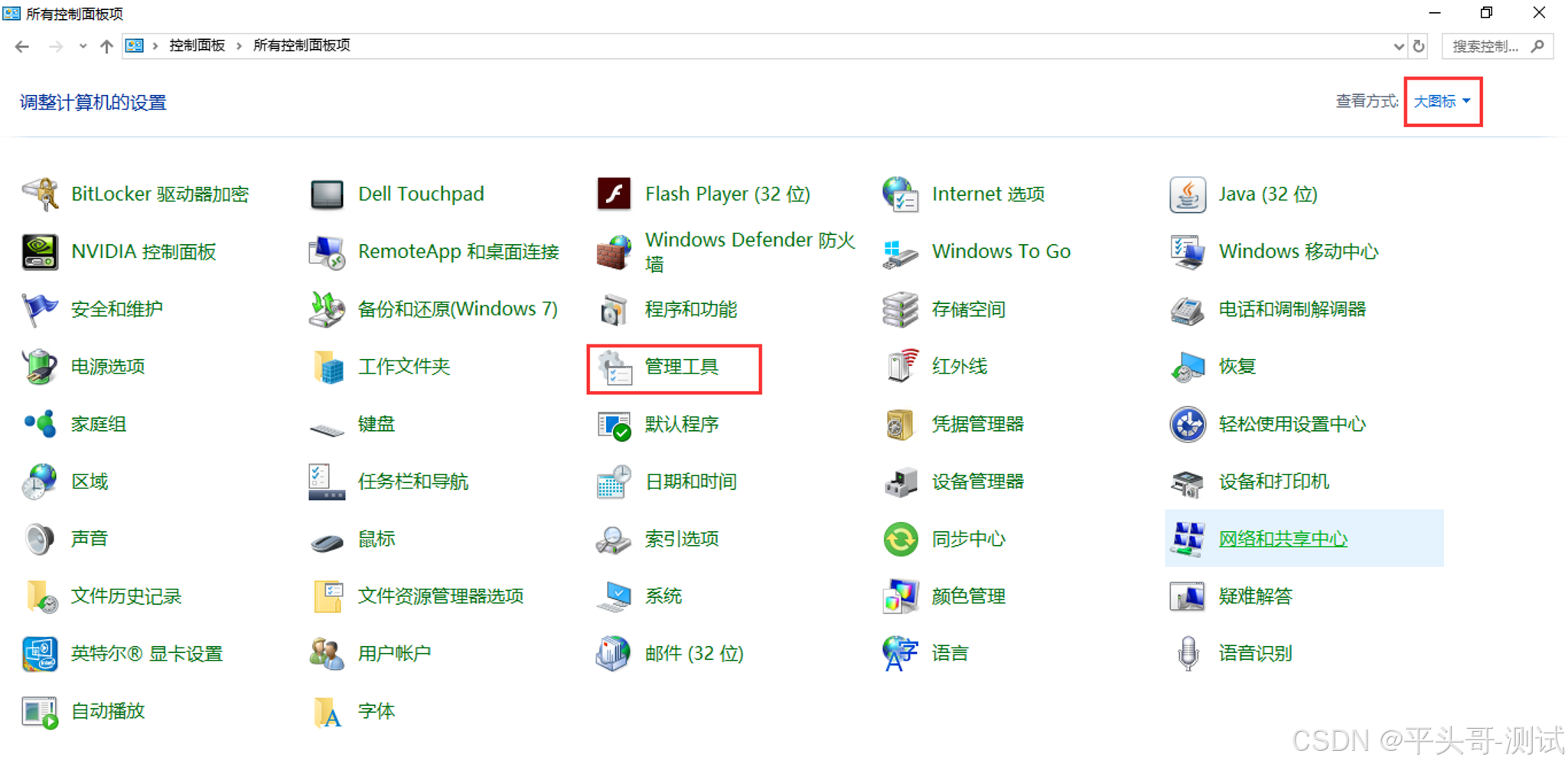This screenshot has width=1568, height=767.
Task: Click the NVIDIA 控制面板 icon
Action: pos(40,252)
